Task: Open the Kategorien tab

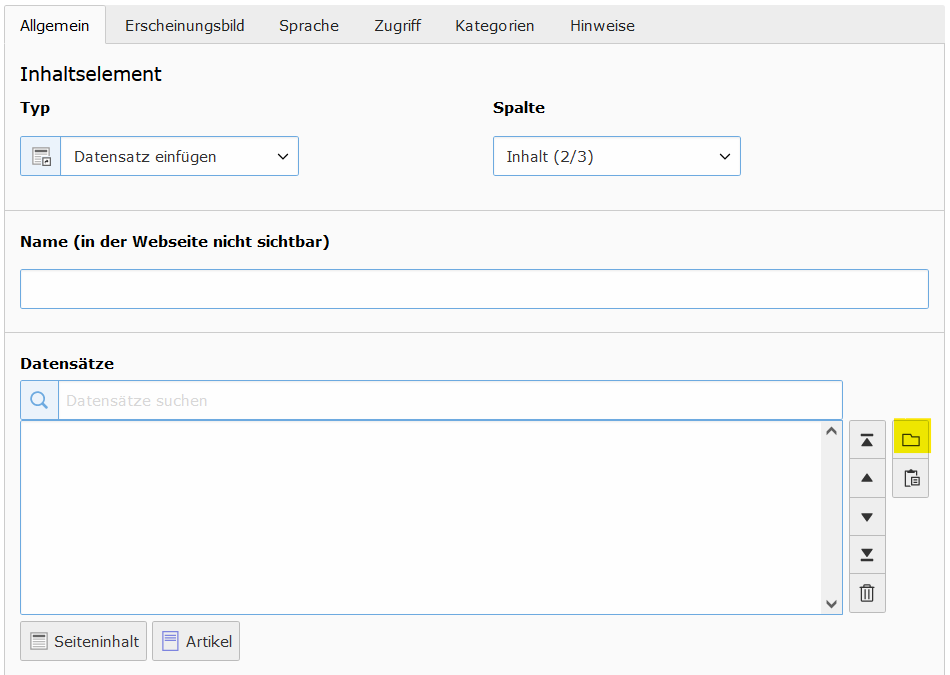Action: point(494,25)
